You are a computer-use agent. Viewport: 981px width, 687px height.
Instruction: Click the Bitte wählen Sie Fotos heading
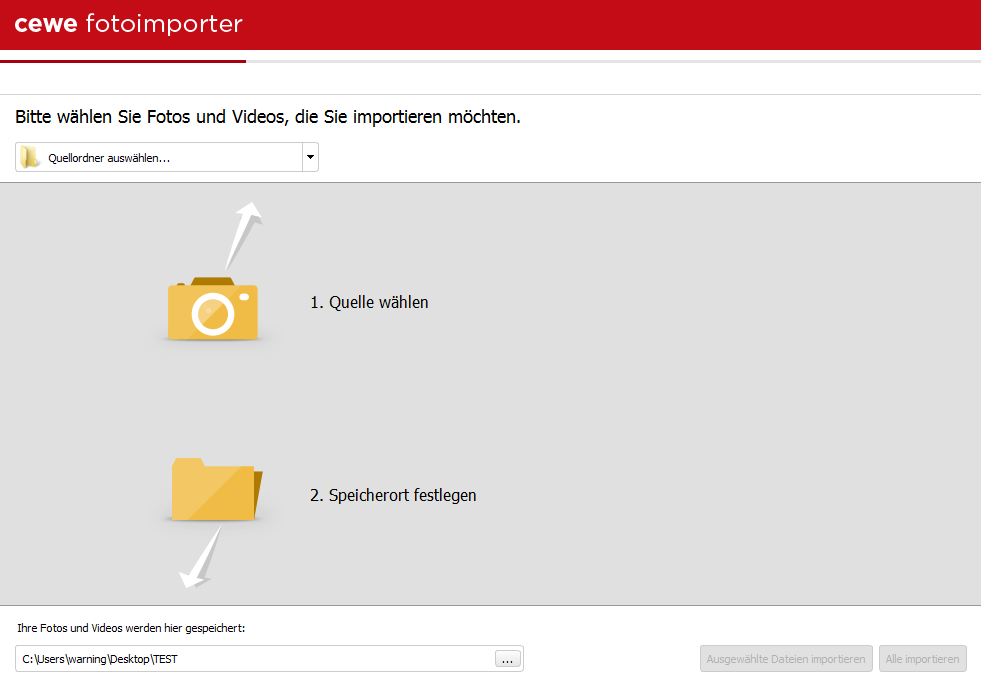point(268,117)
